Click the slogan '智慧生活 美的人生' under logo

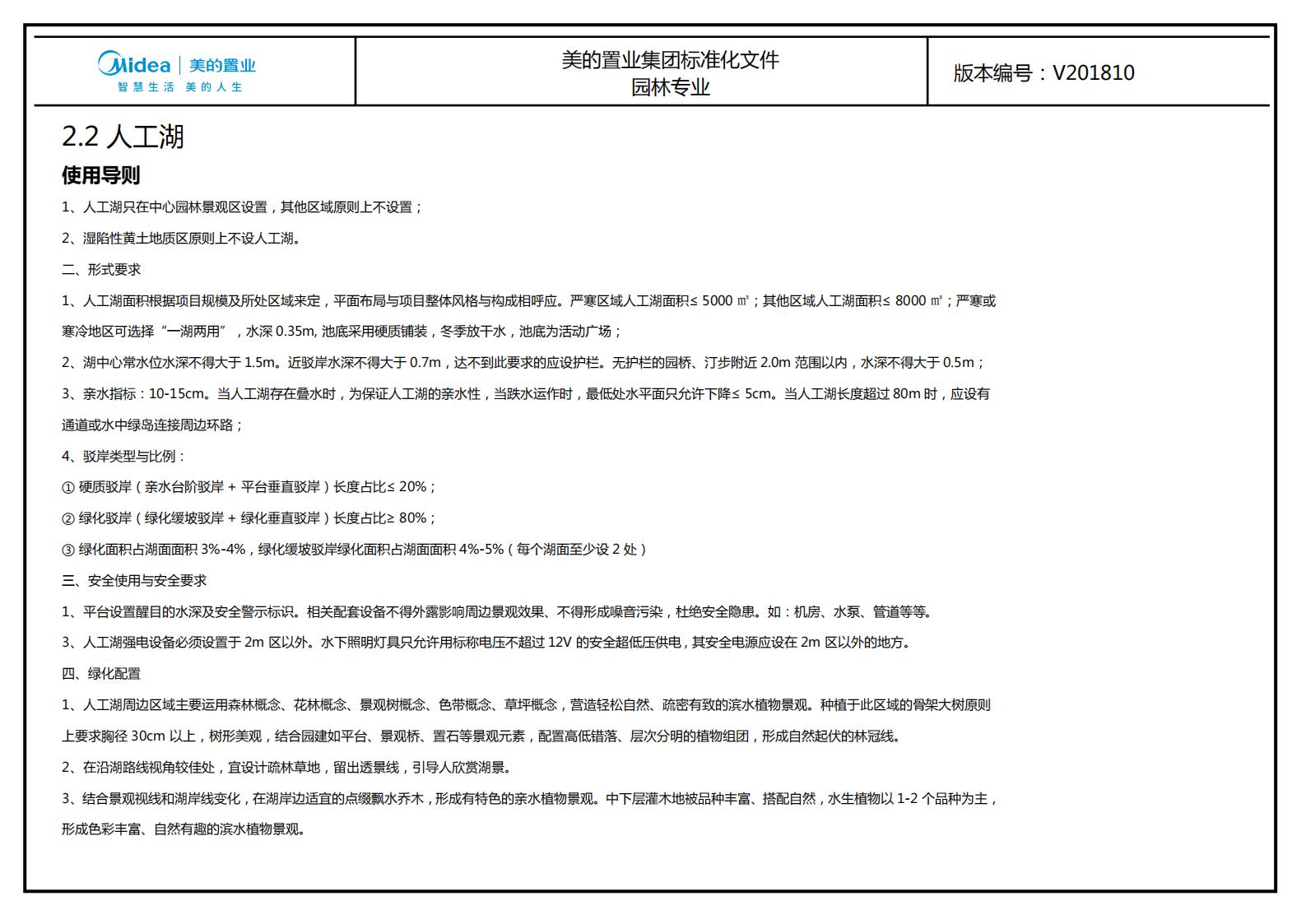(x=180, y=87)
